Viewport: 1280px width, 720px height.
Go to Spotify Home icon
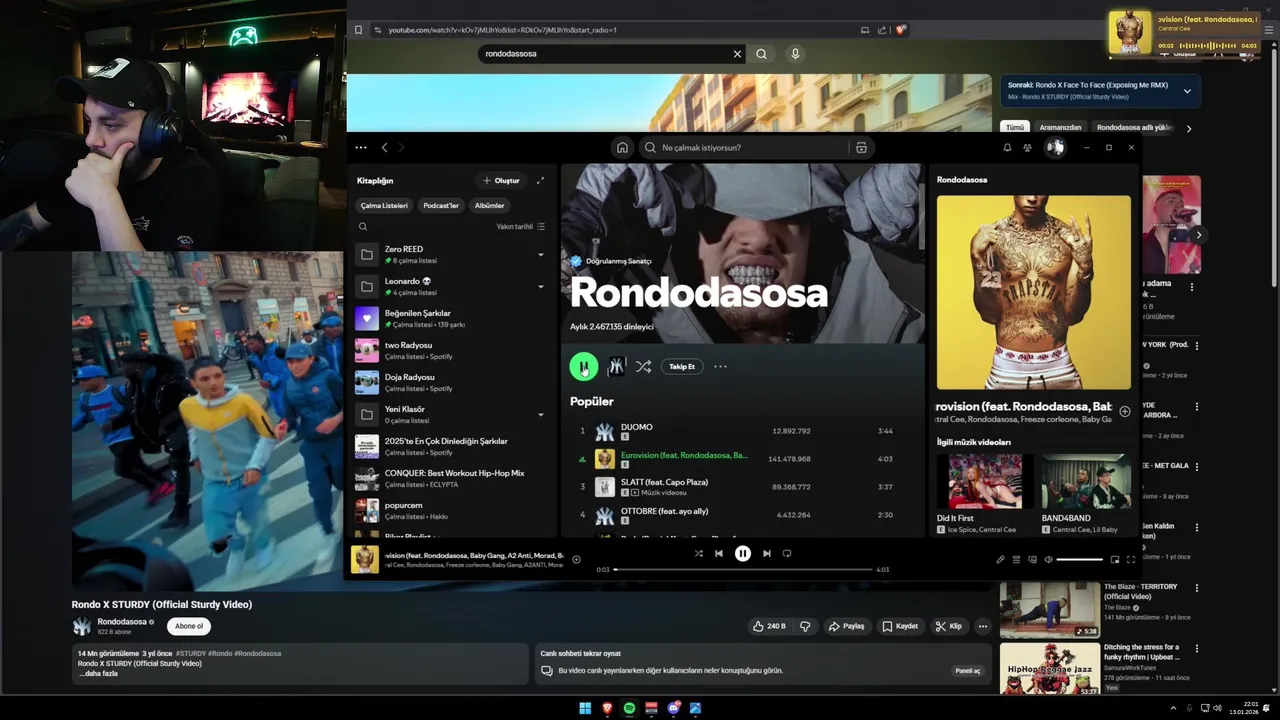(622, 148)
